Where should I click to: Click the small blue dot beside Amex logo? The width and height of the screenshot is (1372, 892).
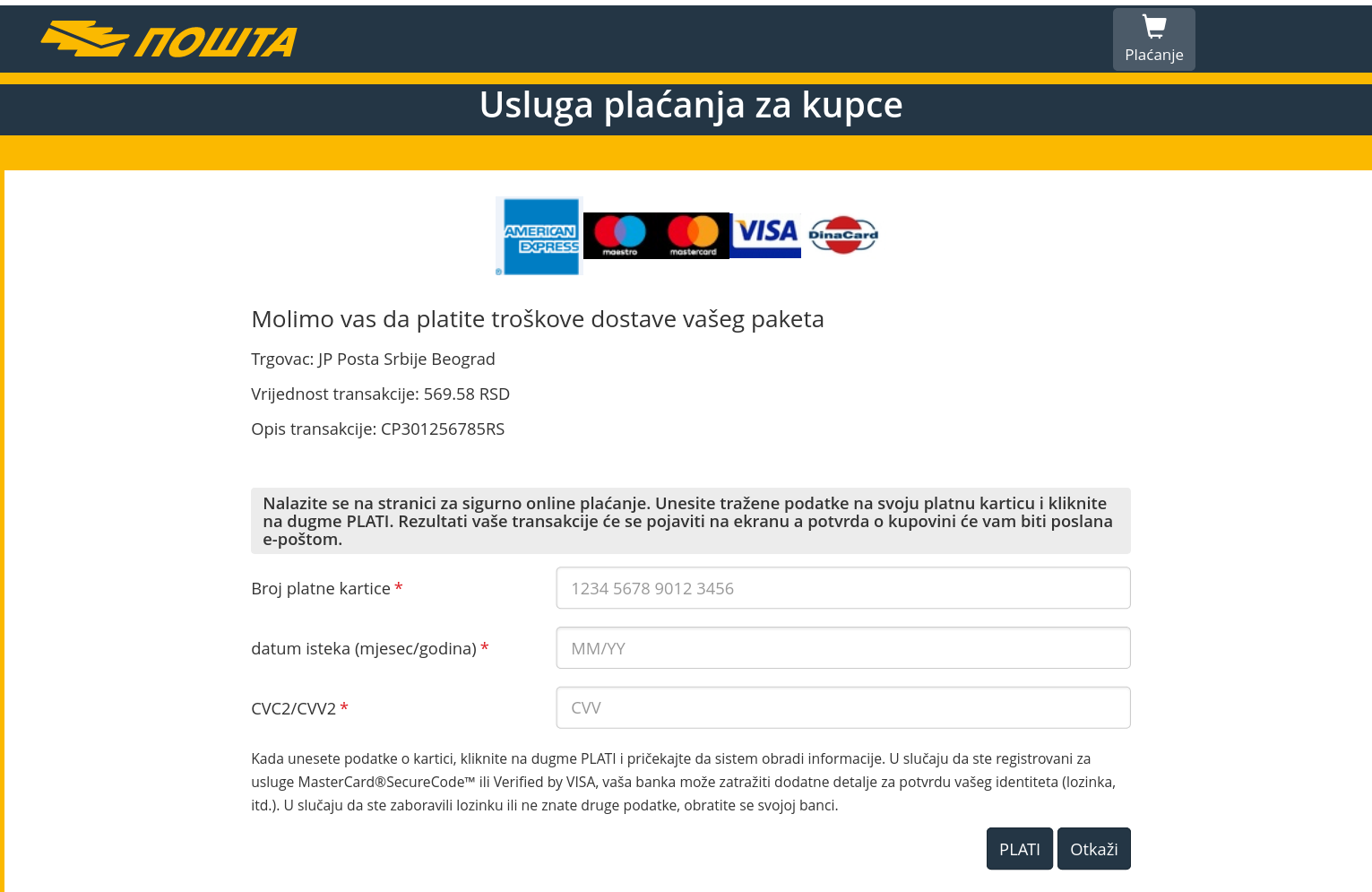point(499,272)
